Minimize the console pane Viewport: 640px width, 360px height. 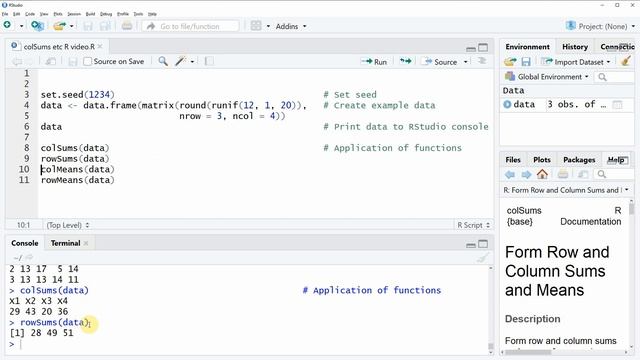pos(471,244)
